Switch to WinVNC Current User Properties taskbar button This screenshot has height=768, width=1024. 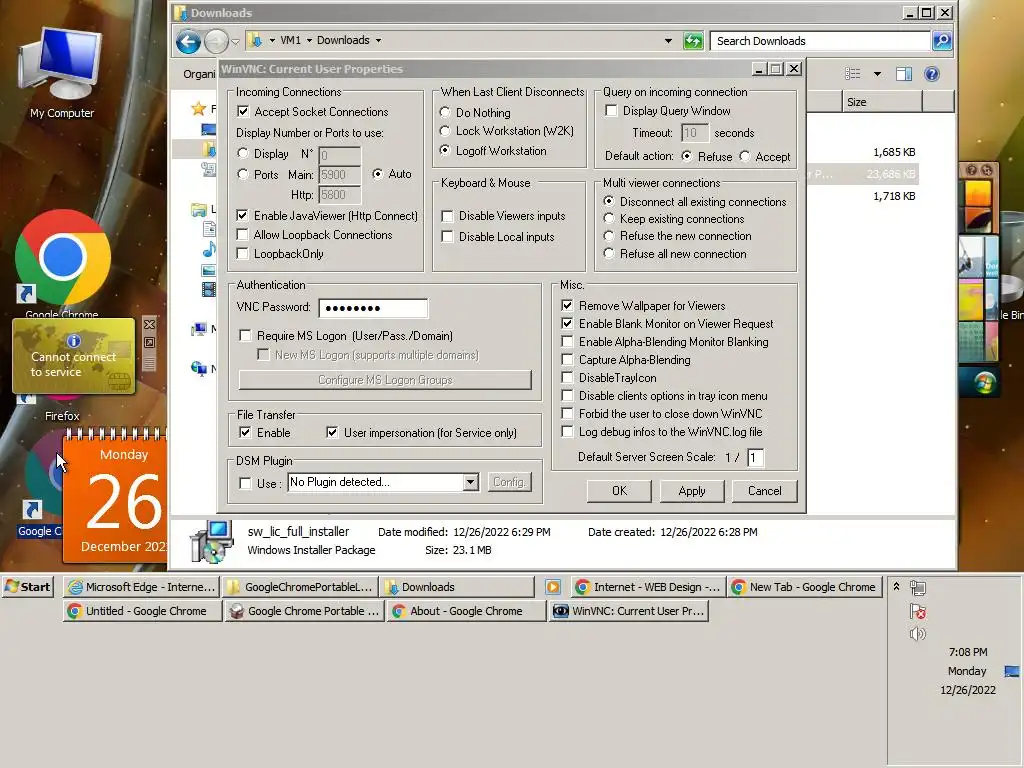628,611
